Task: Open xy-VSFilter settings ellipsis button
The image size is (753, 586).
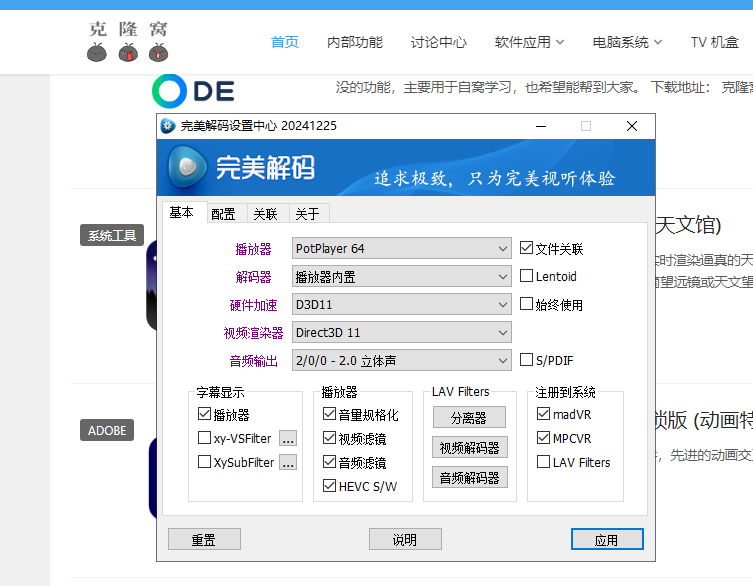Action: (x=288, y=438)
